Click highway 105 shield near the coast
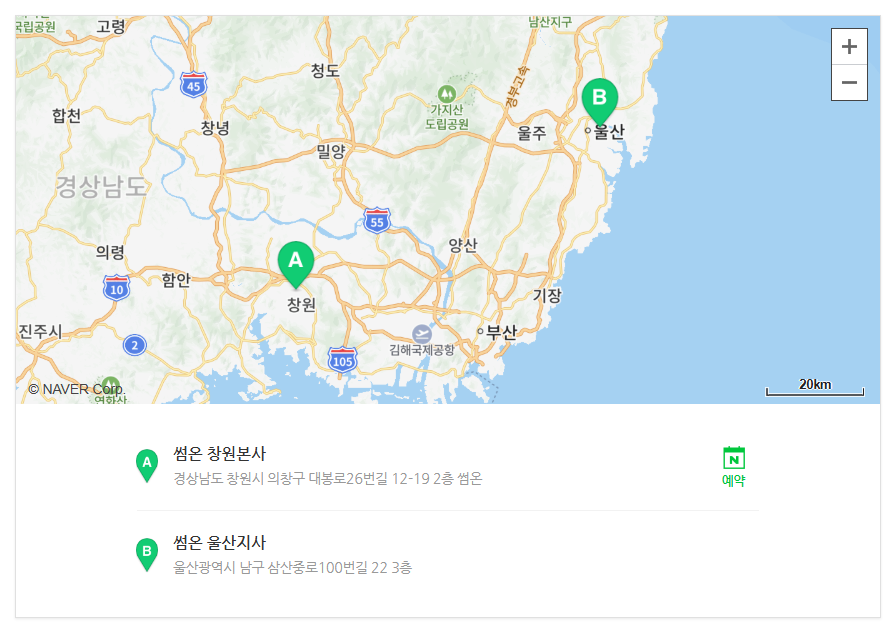This screenshot has height=634, width=896. [x=342, y=360]
